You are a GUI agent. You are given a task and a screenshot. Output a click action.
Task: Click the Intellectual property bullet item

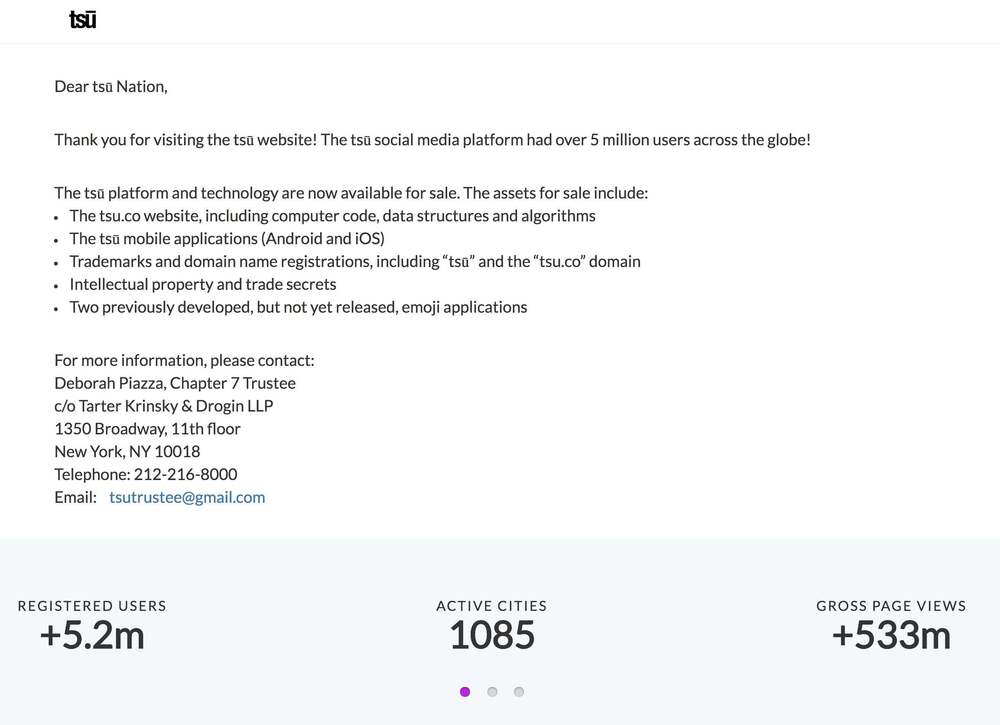click(203, 285)
